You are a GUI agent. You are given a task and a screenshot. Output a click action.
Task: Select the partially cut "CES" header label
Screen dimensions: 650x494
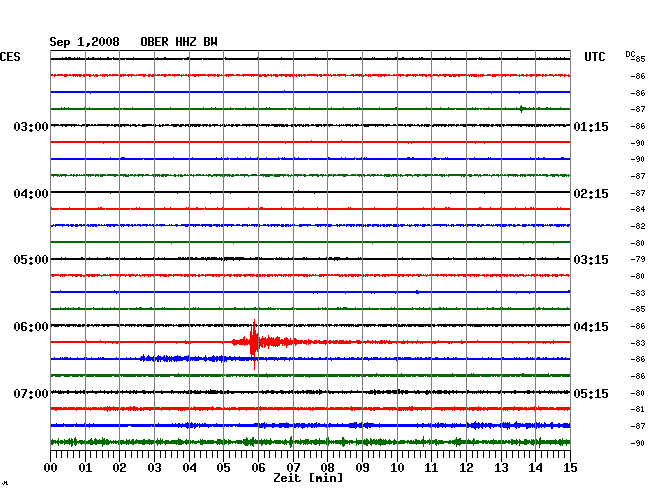tap(10, 57)
